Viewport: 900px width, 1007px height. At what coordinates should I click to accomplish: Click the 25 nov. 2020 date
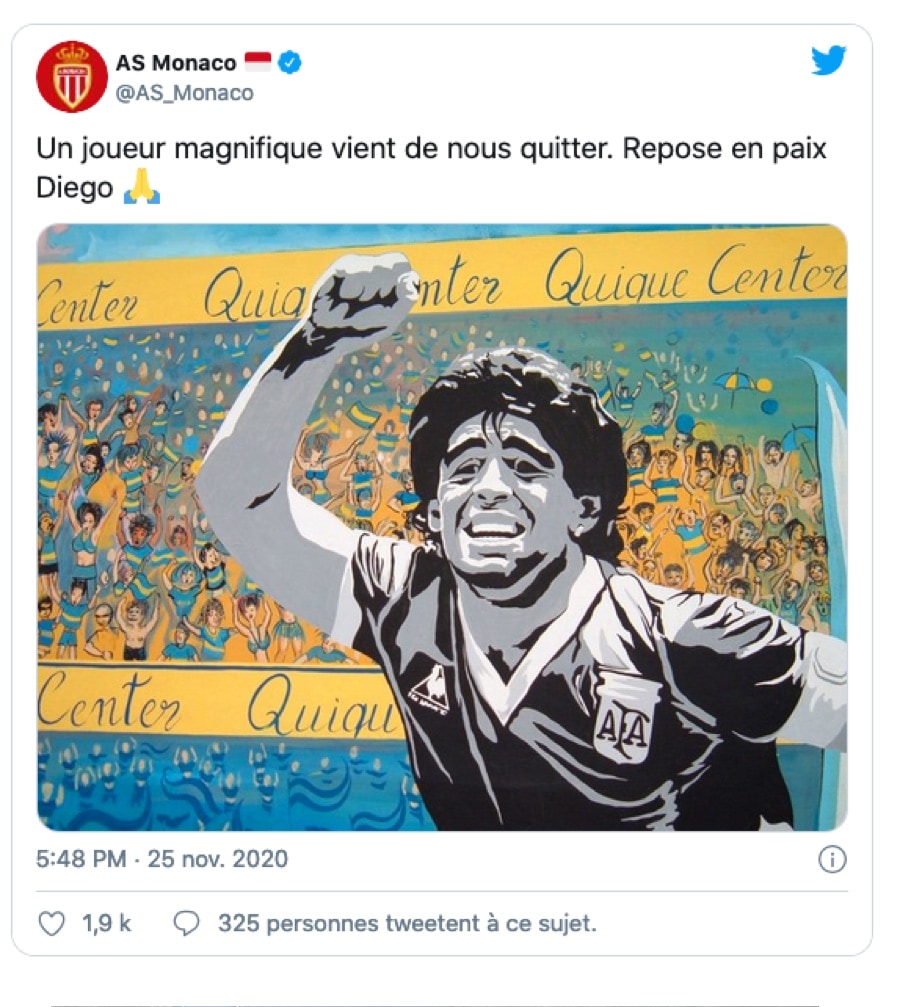click(218, 859)
